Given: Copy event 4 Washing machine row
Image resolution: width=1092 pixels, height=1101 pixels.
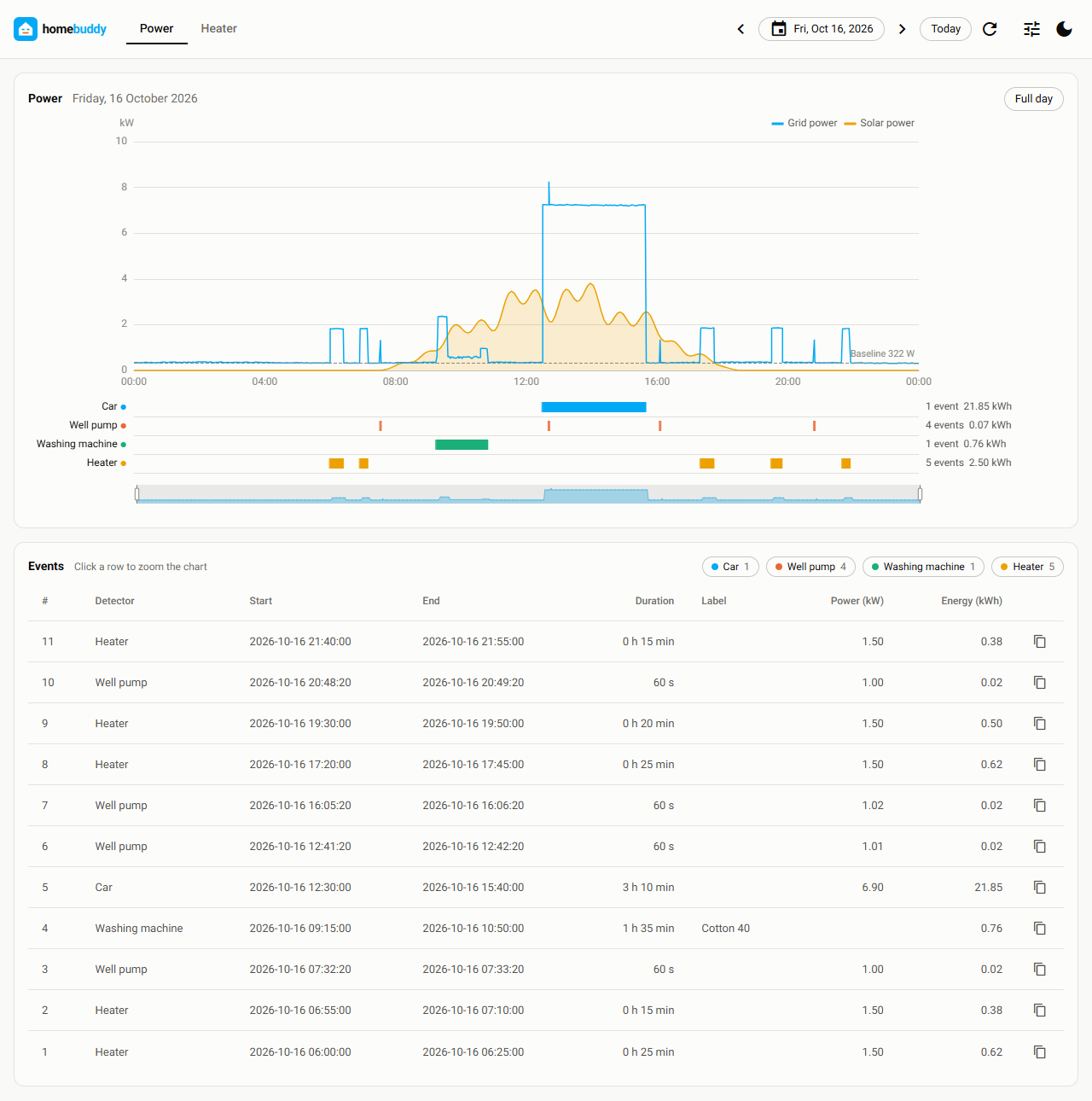Looking at the screenshot, I should pos(1040,929).
